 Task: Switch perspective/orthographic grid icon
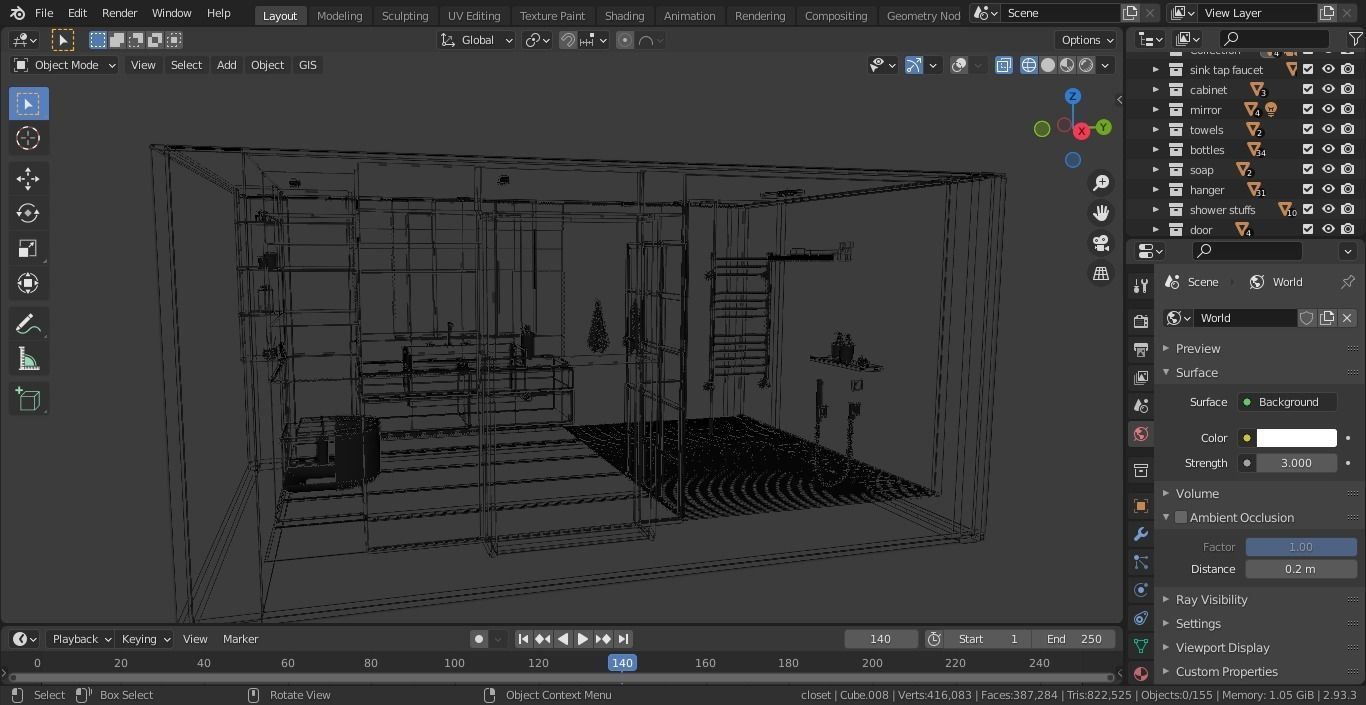point(1101,273)
